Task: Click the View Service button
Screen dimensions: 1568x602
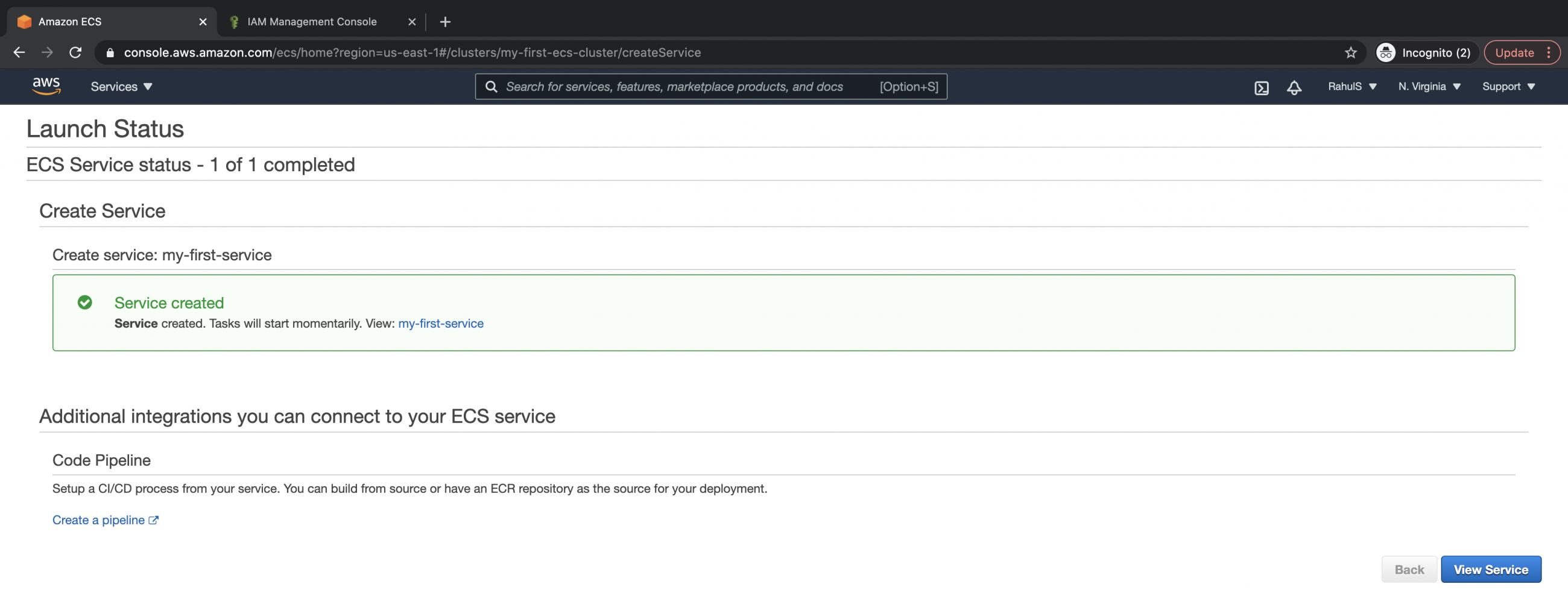Action: 1491,569
